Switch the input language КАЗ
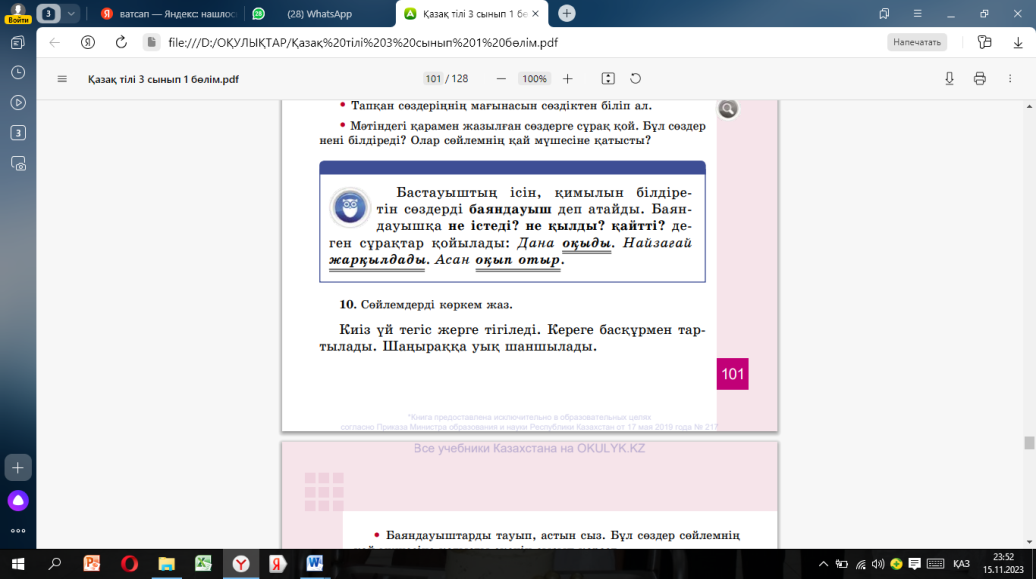Image resolution: width=1036 pixels, height=579 pixels. [961, 564]
